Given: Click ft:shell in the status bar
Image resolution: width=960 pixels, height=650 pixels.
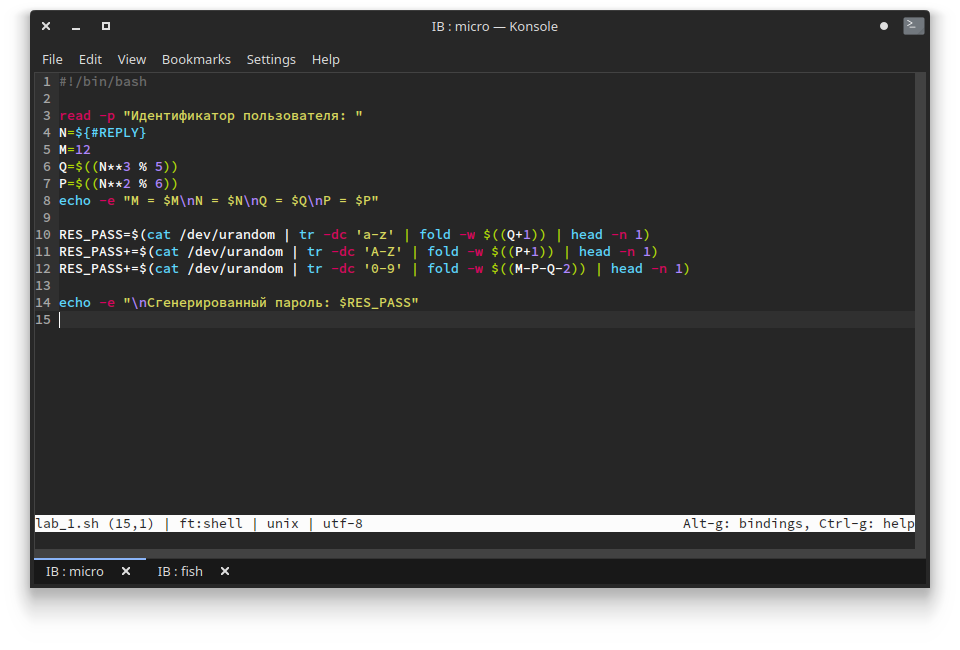Looking at the screenshot, I should coord(211,523).
